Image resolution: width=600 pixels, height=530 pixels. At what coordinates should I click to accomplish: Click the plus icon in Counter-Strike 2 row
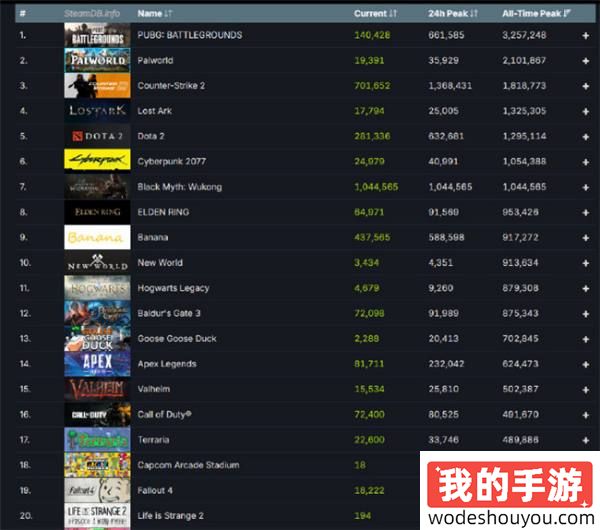(585, 86)
